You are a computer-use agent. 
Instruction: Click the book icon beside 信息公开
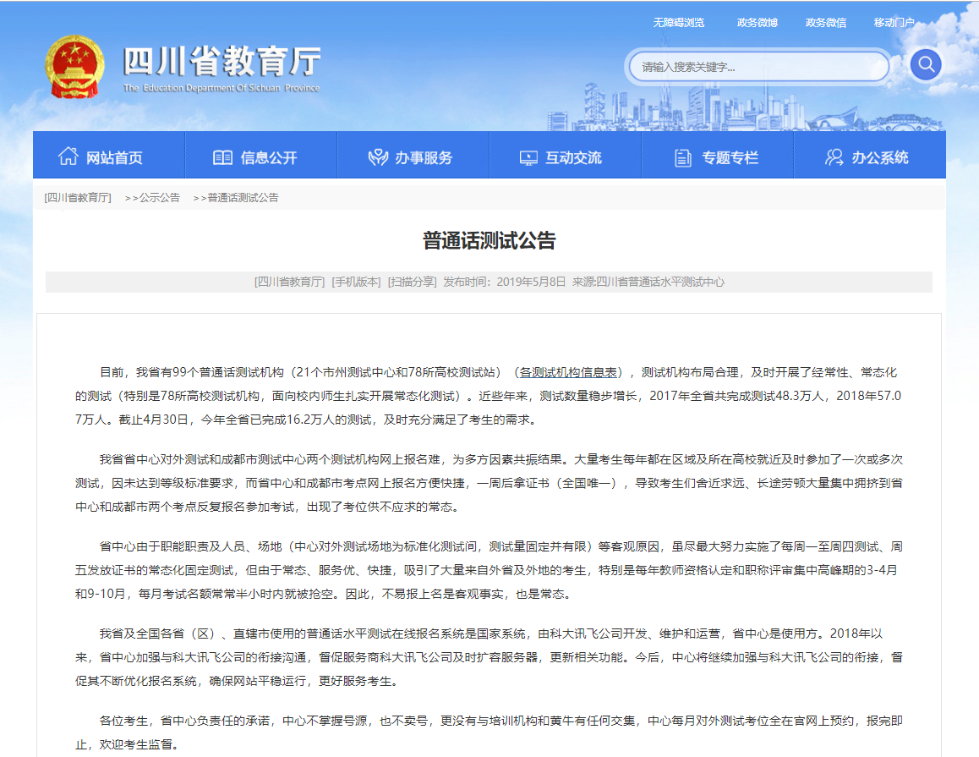pos(222,157)
